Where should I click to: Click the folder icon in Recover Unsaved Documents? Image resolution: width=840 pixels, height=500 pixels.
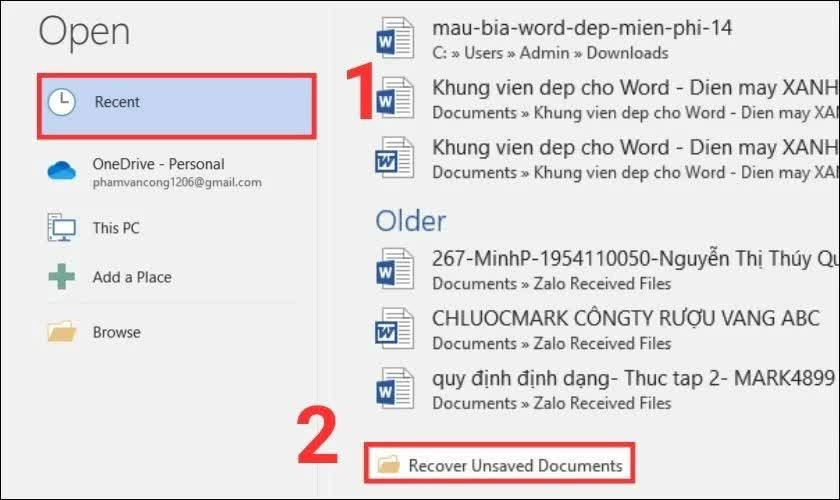click(x=388, y=464)
